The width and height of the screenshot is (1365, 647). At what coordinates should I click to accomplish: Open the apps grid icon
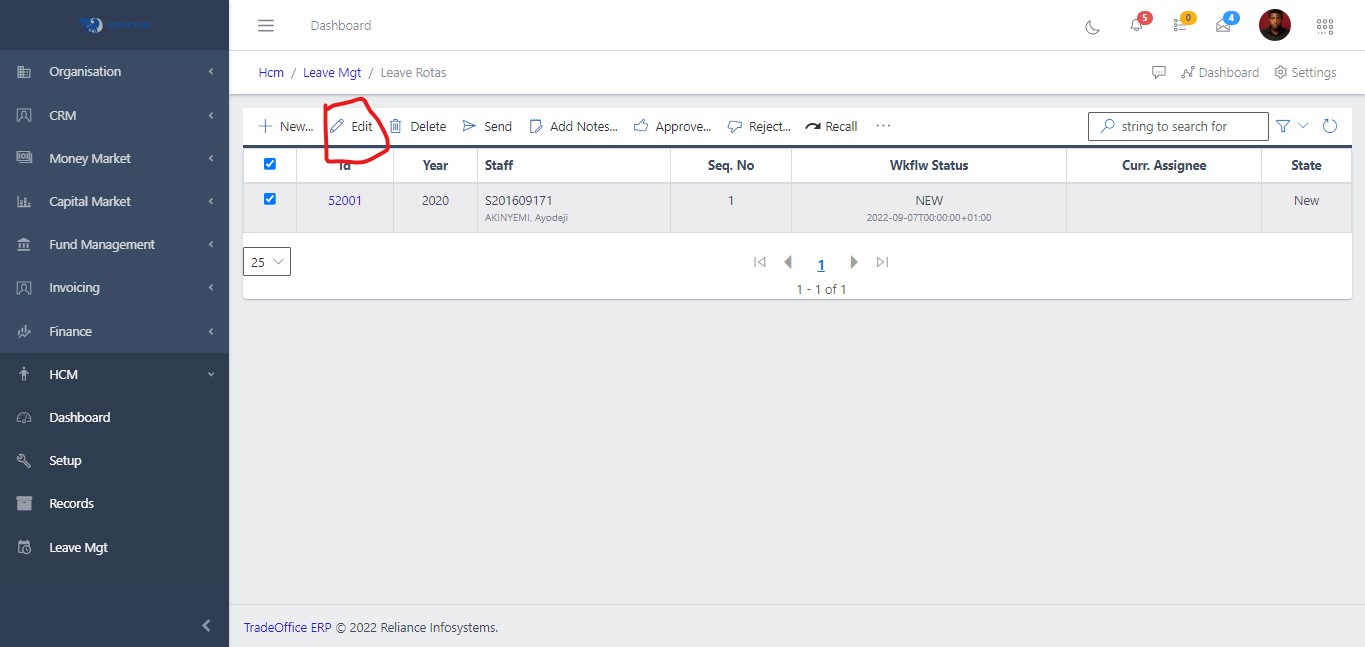click(x=1325, y=26)
